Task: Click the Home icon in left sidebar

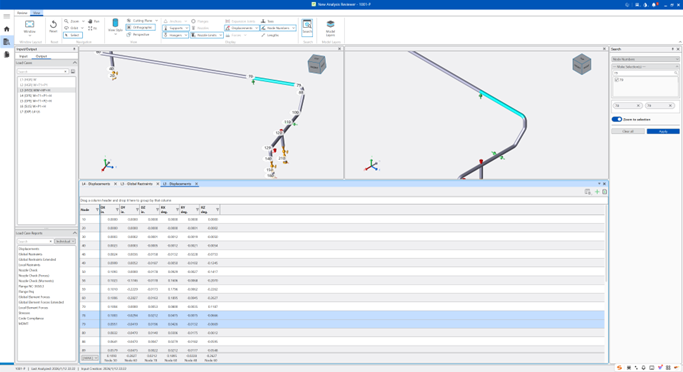Action: [x=7, y=29]
